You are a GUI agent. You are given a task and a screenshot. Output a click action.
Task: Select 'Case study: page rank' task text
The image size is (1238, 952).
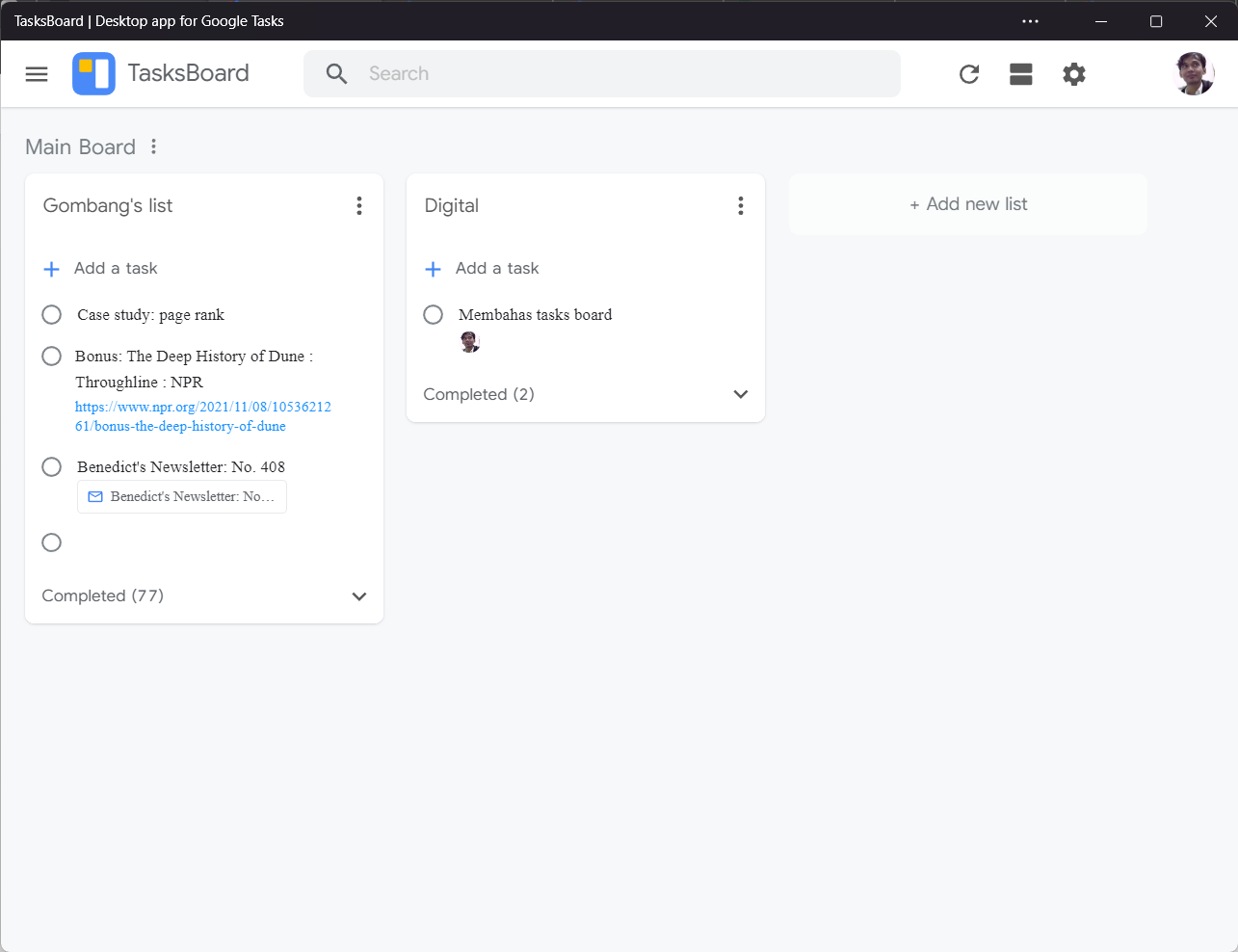click(x=151, y=315)
